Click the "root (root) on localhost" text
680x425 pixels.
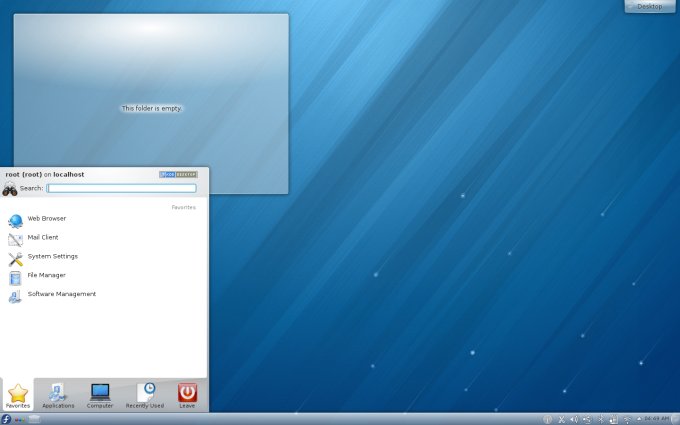tap(45, 174)
